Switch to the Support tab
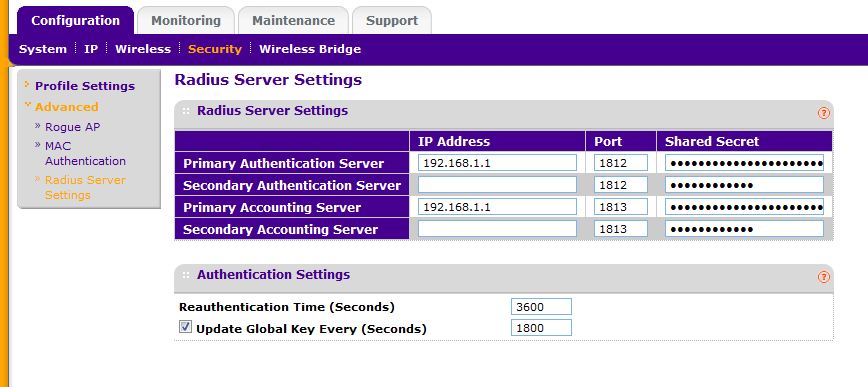 pos(392,20)
